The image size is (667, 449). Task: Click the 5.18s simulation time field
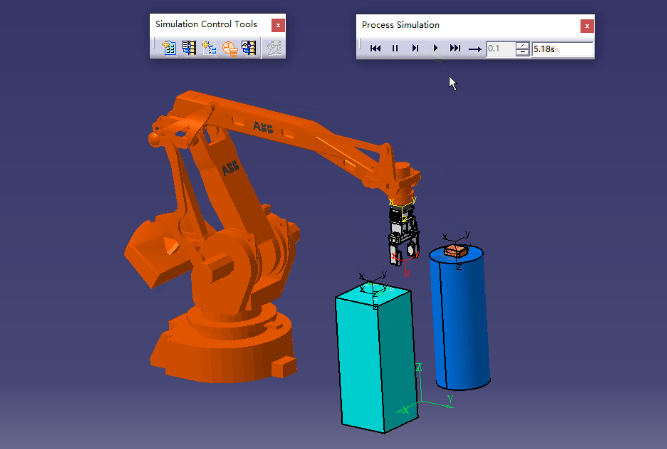click(562, 48)
